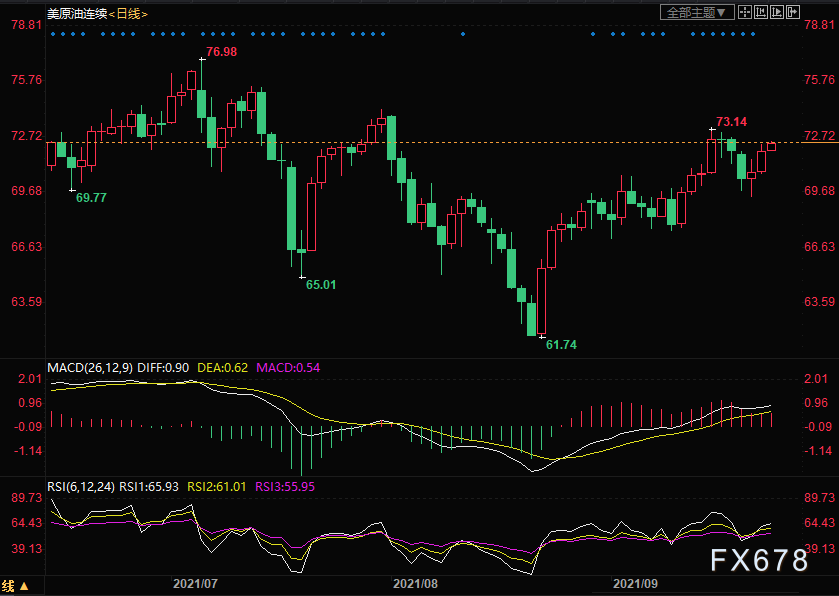The image size is (839, 596).
Task: Select the 76.98 high price marker
Action: click(x=221, y=52)
